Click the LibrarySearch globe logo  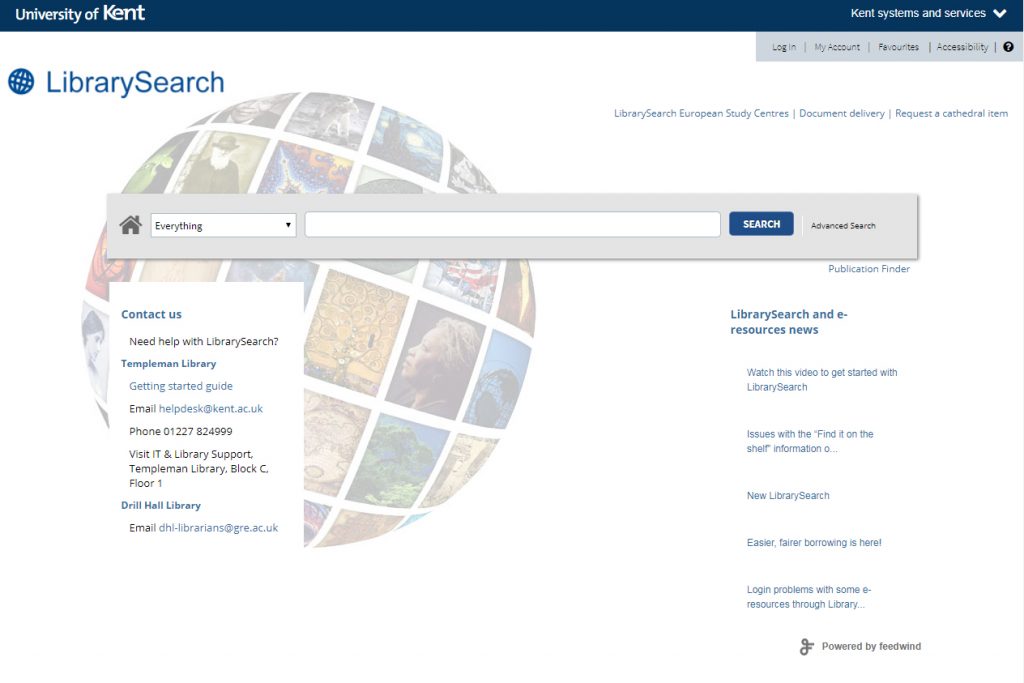point(21,82)
